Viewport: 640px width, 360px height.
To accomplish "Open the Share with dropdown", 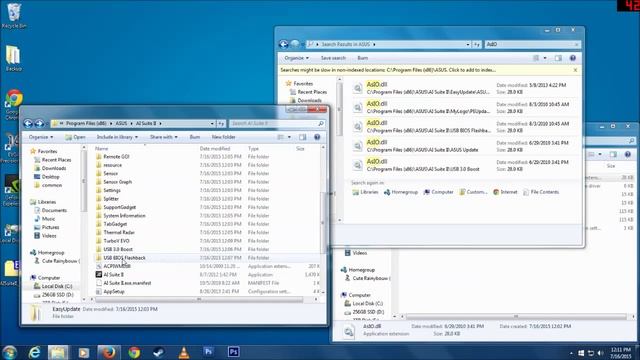I will tap(163, 137).
